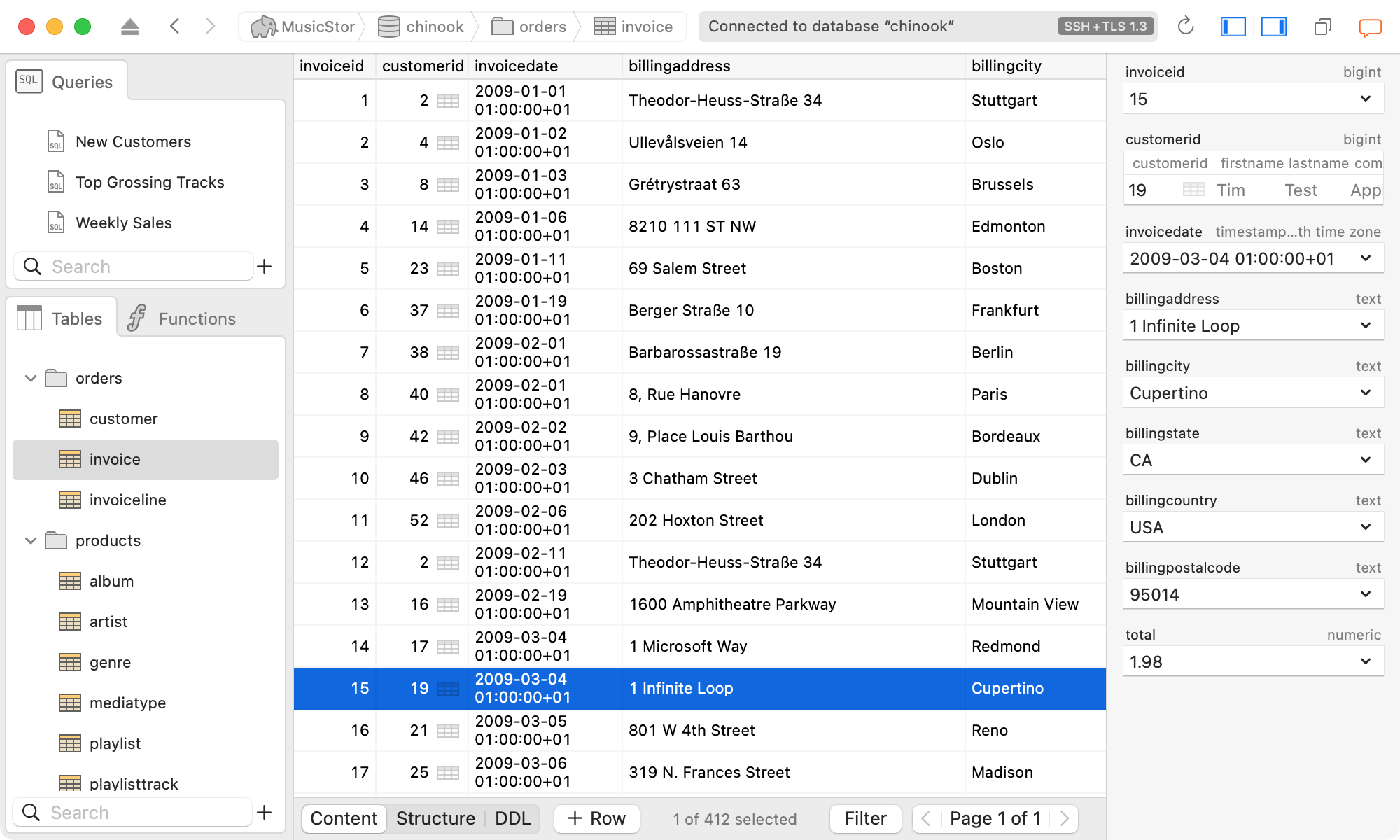Open the 'billingcity' field dropdown in inspector
The height and width of the screenshot is (840, 1400).
pos(1365,393)
